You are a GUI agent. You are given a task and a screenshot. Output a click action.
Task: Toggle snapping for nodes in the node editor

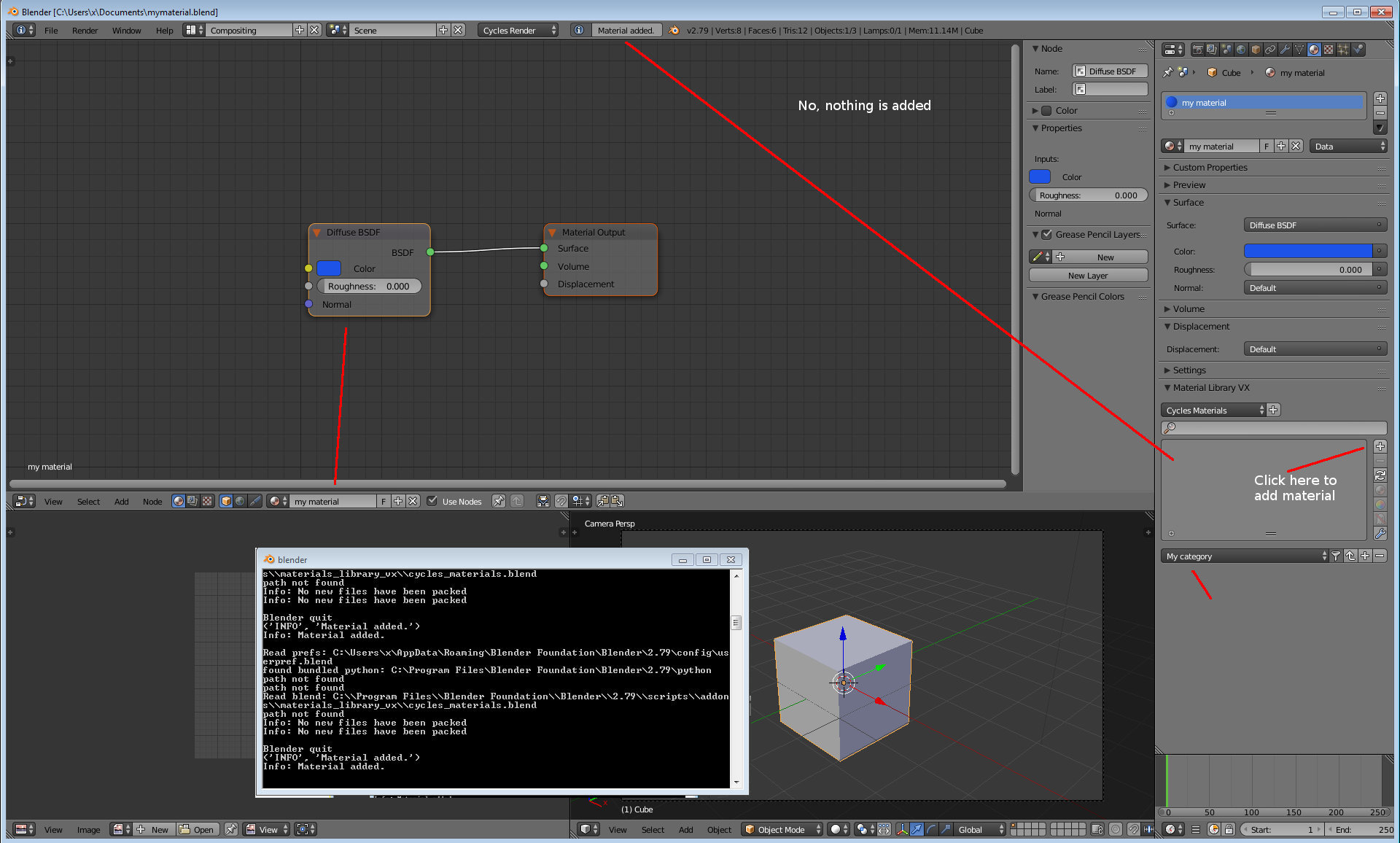click(x=561, y=501)
